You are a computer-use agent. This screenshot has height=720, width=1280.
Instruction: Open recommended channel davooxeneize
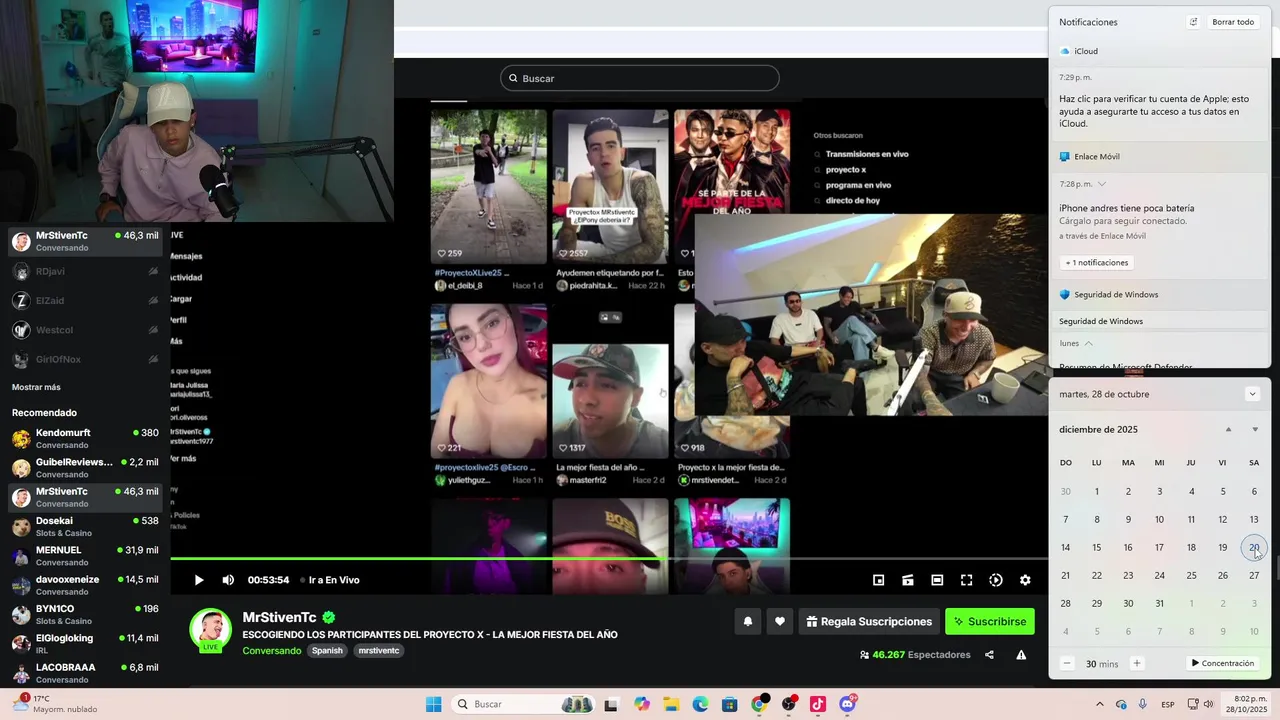(x=85, y=584)
